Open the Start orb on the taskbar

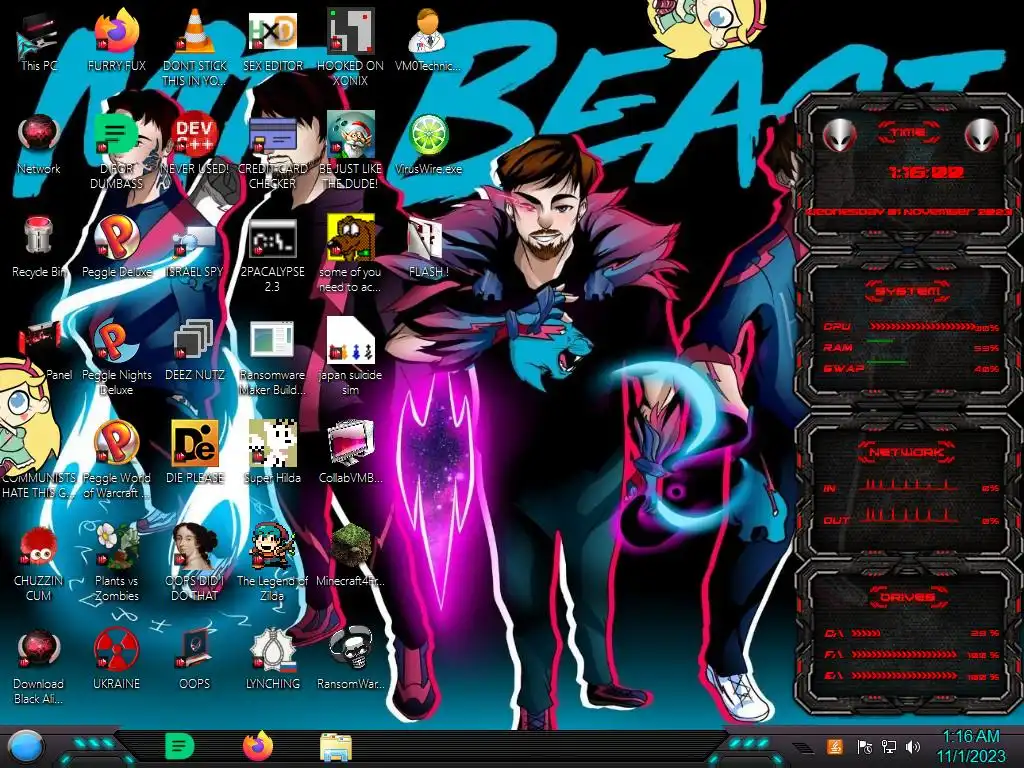coord(25,748)
